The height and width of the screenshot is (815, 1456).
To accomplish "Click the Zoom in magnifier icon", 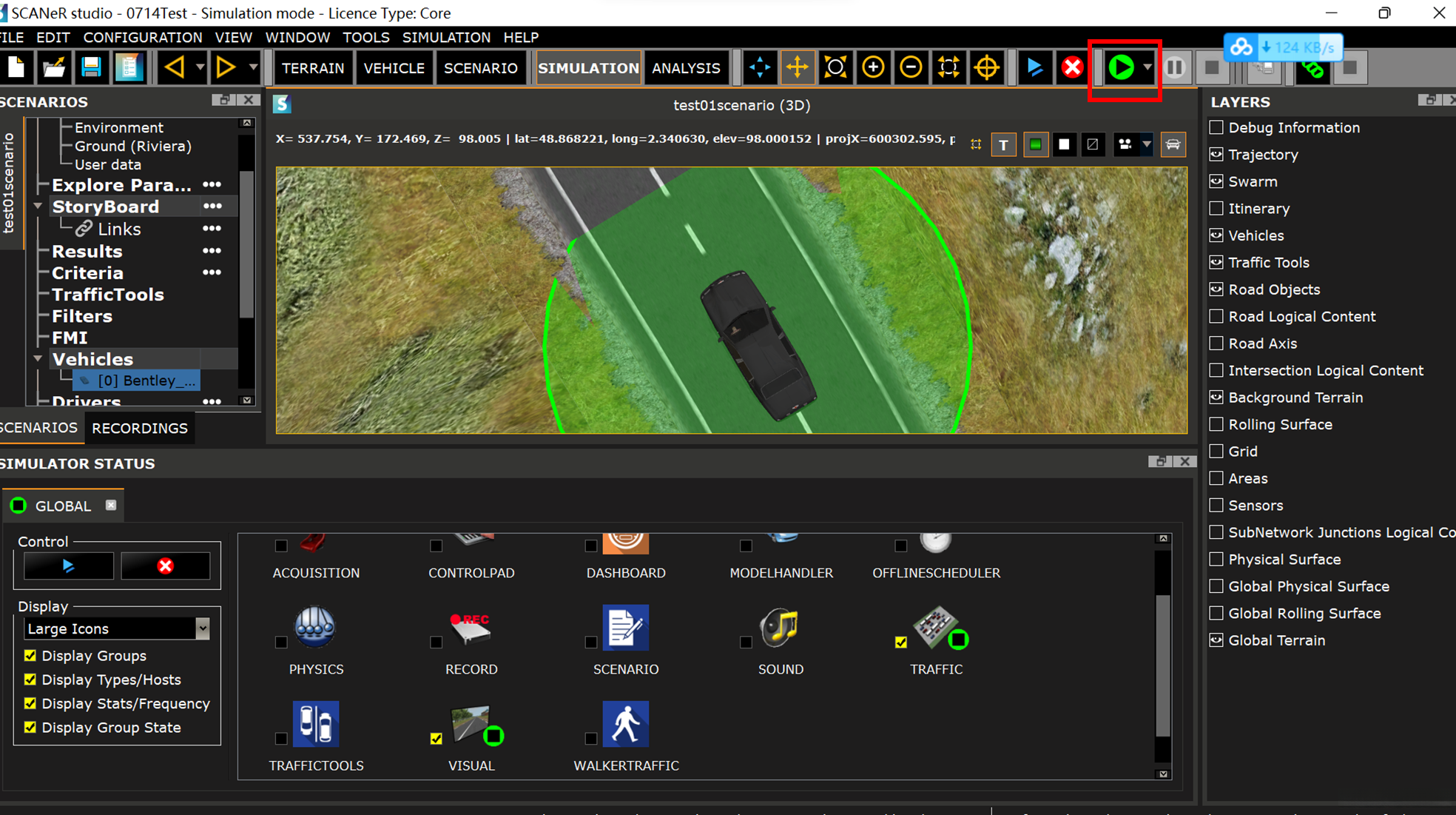I will point(873,68).
